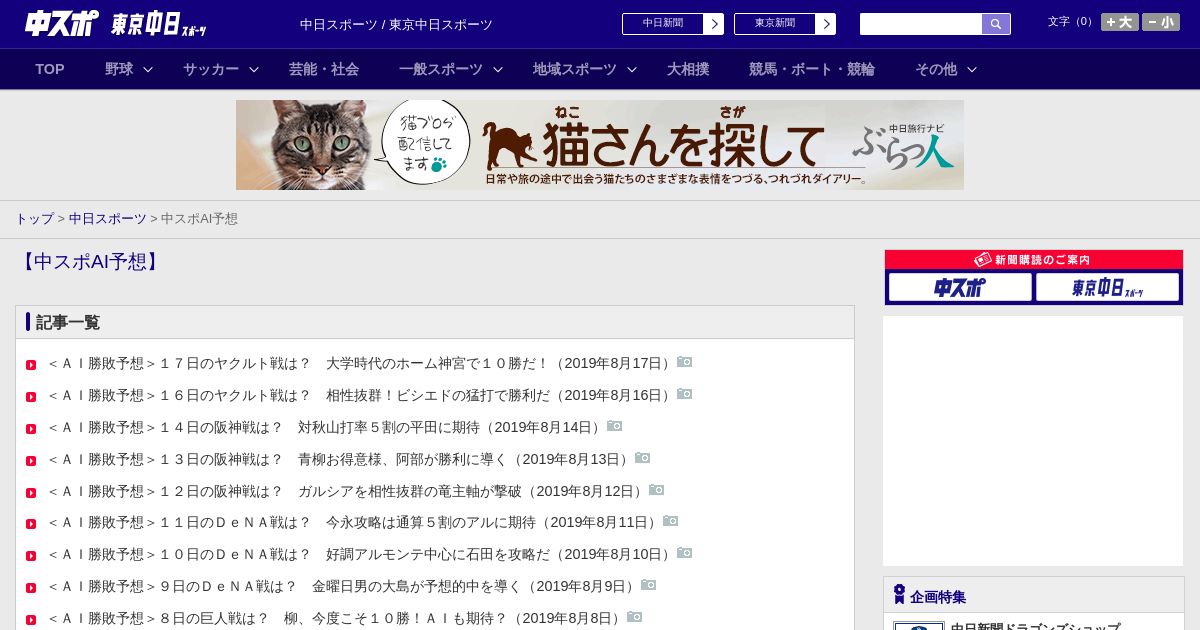
Task: Click the camera icon on the August 14 article
Action: (x=615, y=426)
